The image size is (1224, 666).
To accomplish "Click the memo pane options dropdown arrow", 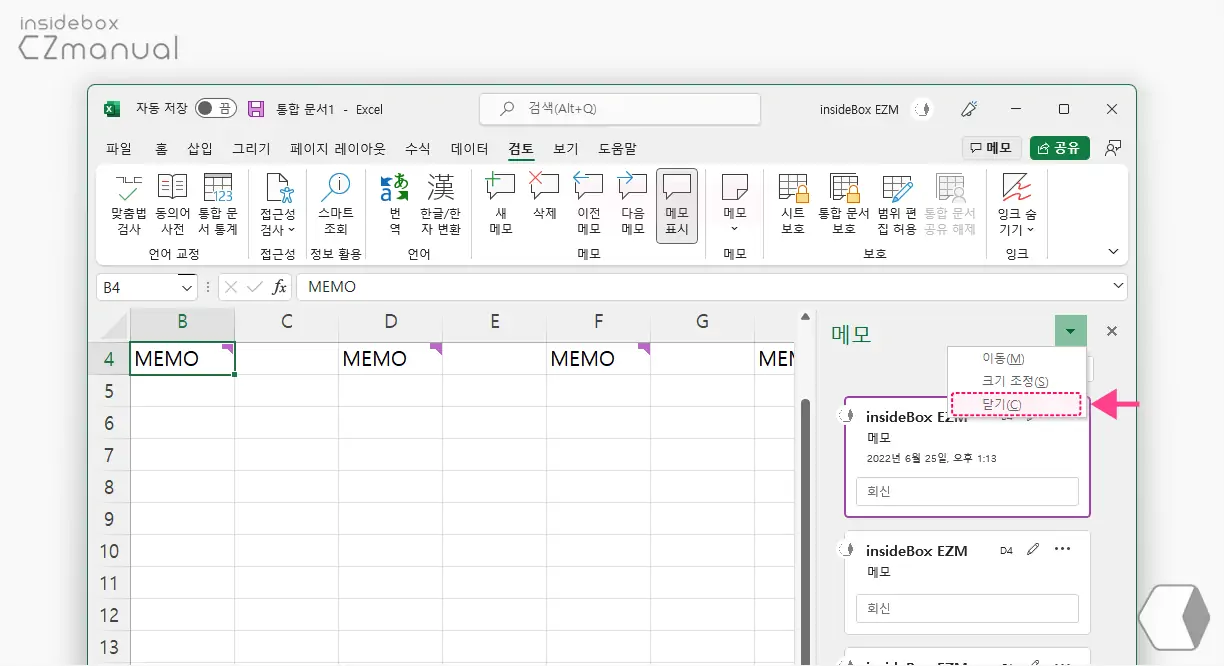I will click(x=1070, y=331).
